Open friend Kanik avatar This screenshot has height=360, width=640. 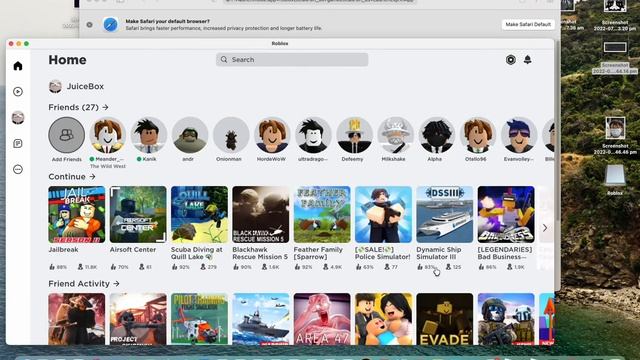tap(149, 135)
